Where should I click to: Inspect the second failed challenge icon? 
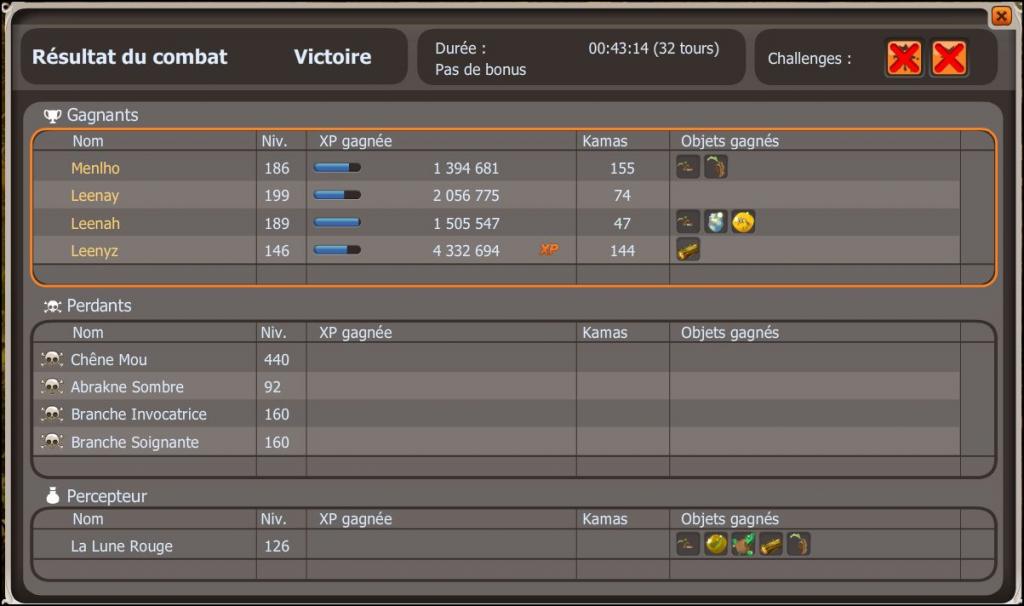(949, 58)
